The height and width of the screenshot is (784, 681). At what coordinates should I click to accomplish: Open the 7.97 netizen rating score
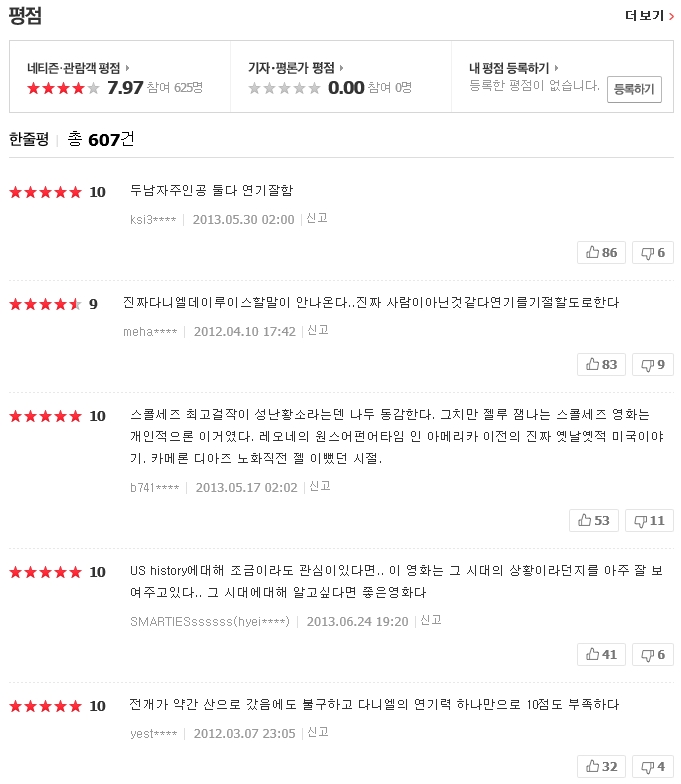(125, 88)
